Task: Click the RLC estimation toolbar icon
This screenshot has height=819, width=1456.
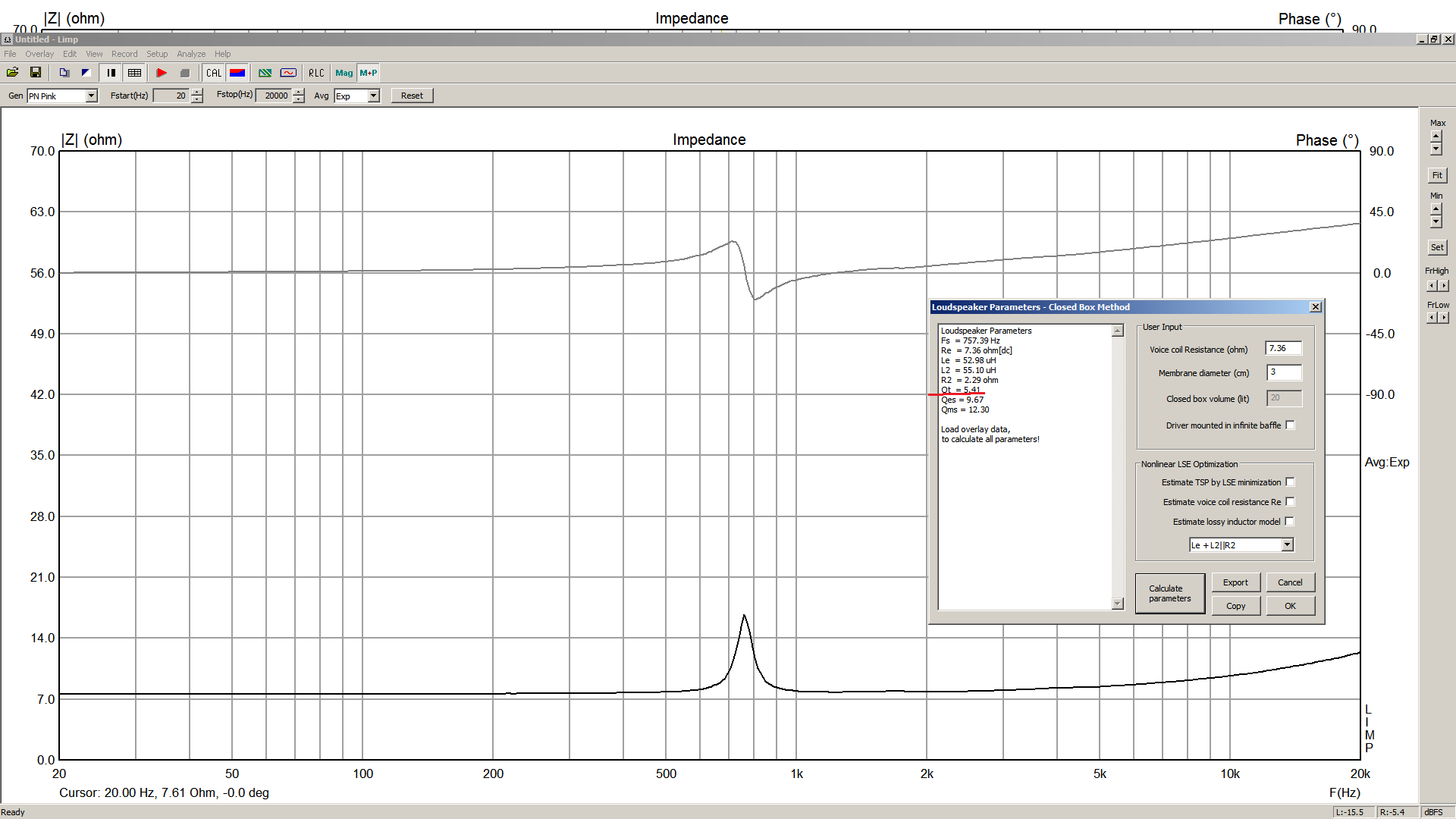Action: click(x=316, y=73)
